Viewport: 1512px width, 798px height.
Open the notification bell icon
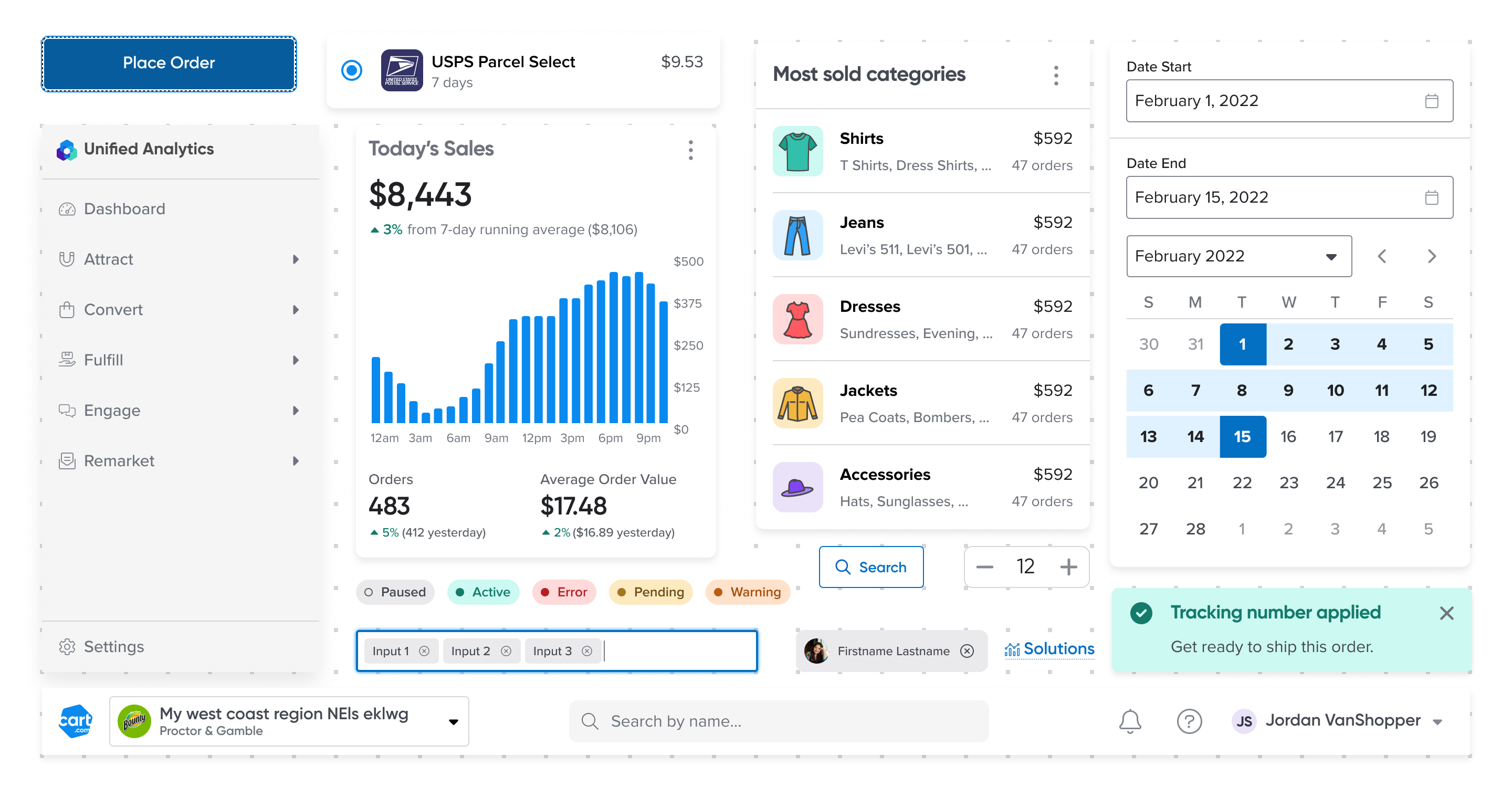click(1130, 720)
